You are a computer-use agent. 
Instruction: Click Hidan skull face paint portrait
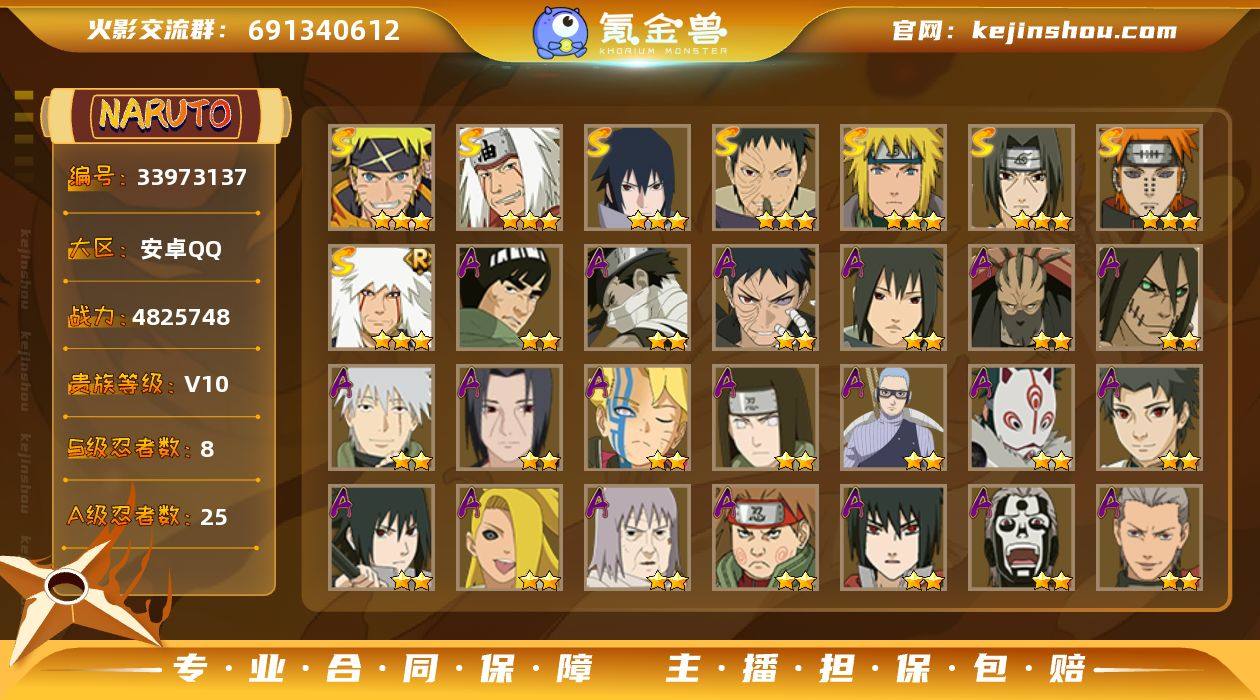tap(1021, 538)
